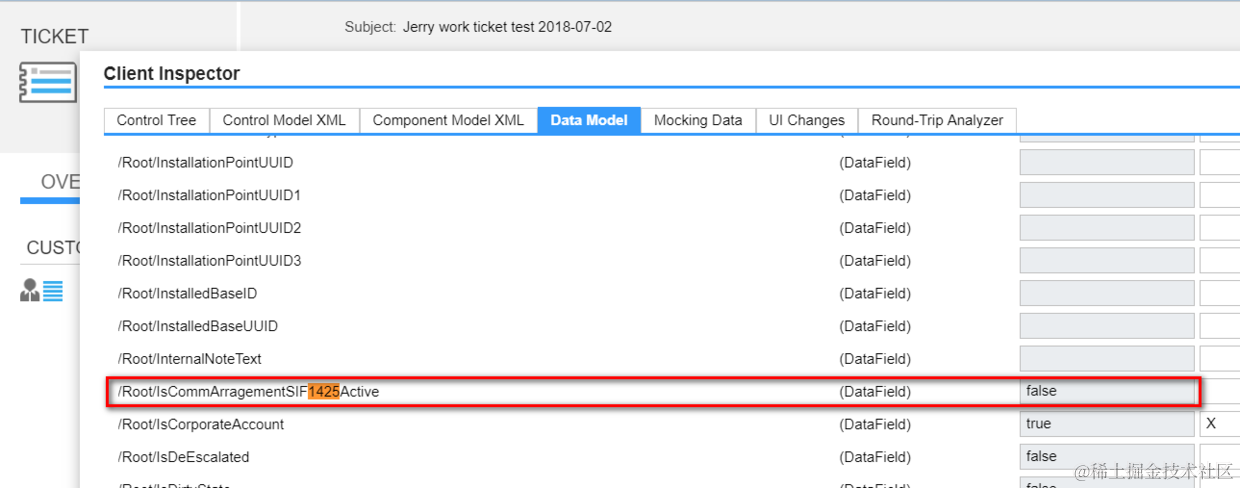The image size is (1240, 488).
Task: Click the InternalNoteText value field
Action: pos(1107,358)
